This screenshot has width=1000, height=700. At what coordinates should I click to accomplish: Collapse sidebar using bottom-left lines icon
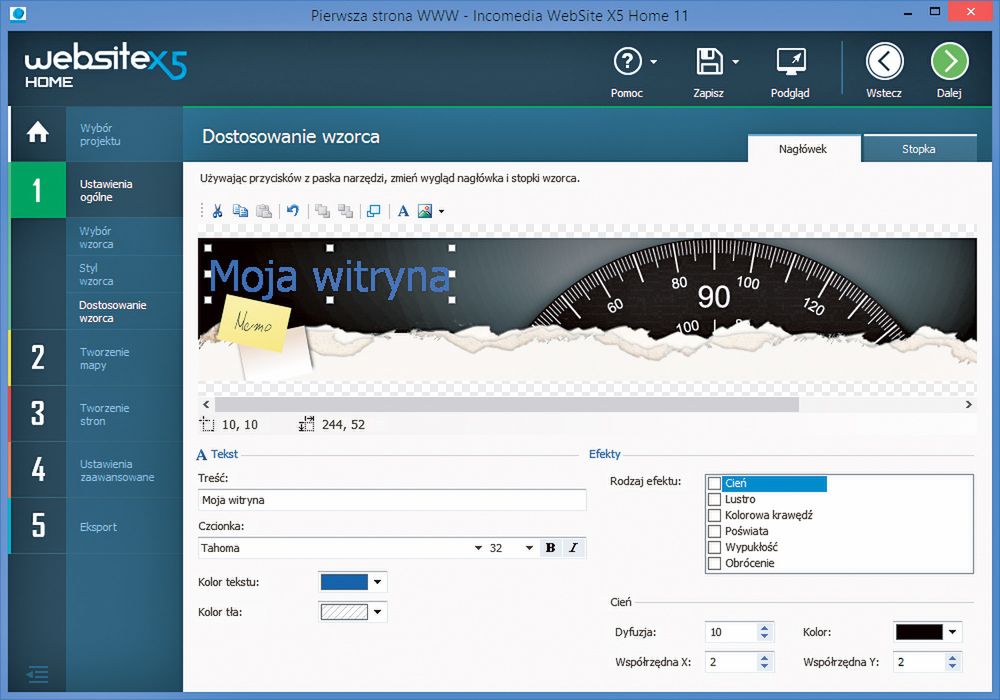38,674
